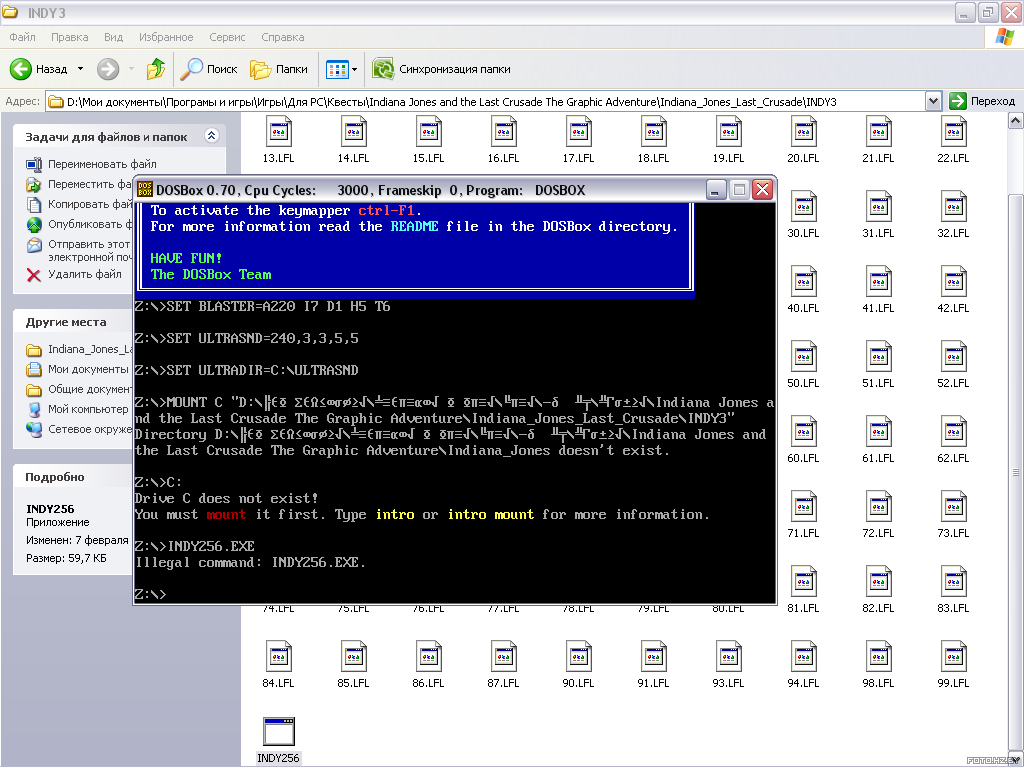Click the Delete file (Удалить файл) link
This screenshot has height=768, width=1024.
84,274
